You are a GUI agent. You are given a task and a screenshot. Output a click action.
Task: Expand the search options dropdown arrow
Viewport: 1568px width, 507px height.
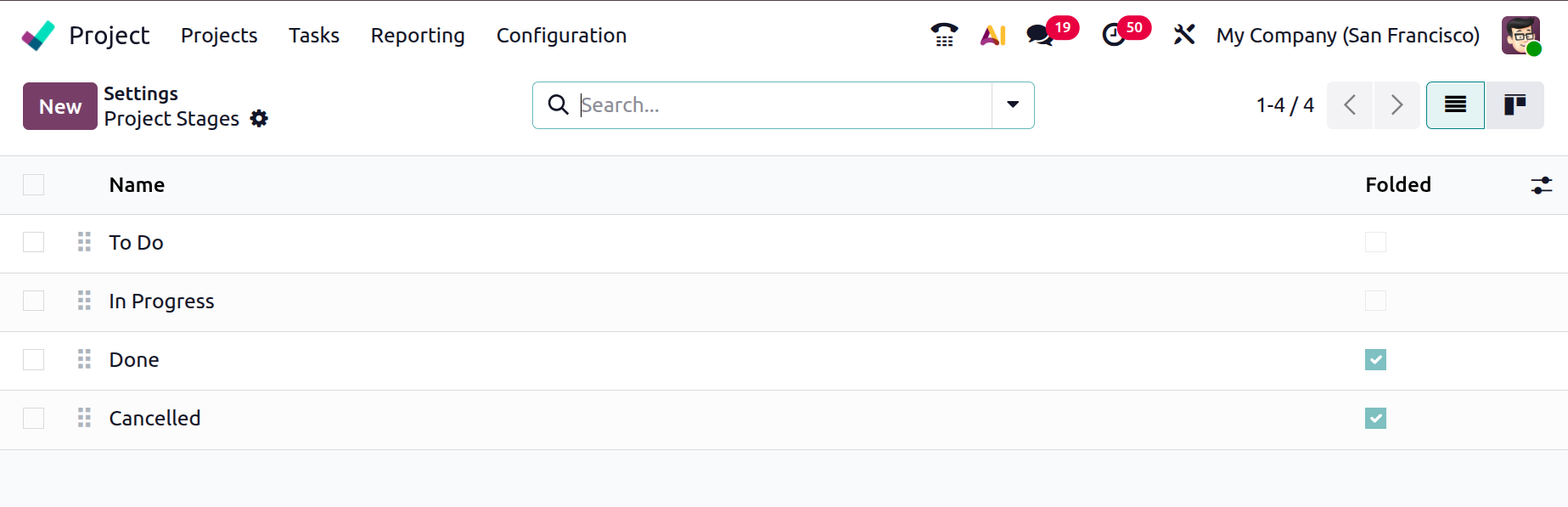click(1013, 105)
